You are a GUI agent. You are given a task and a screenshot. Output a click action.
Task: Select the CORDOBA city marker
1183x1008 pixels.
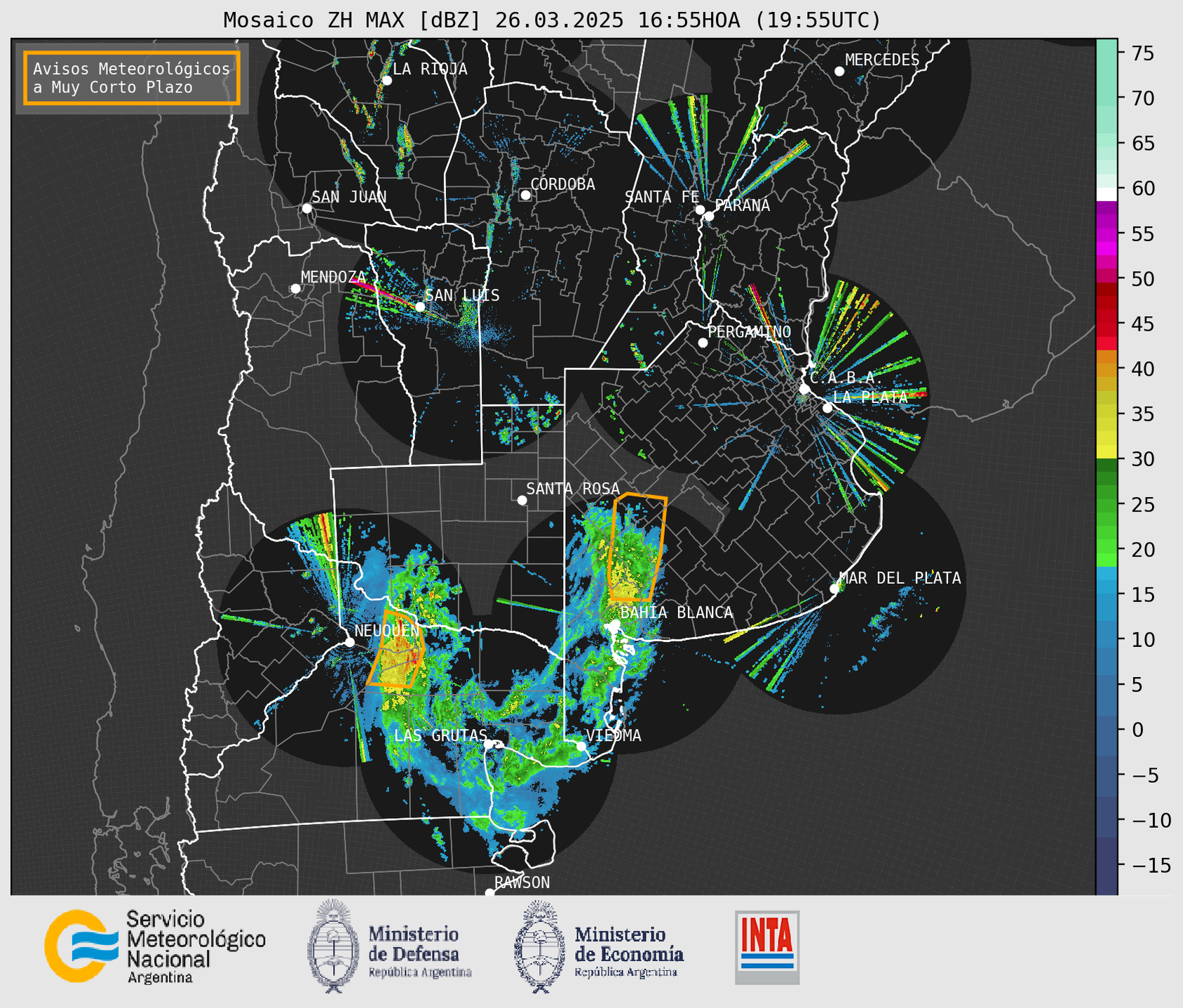525,195
